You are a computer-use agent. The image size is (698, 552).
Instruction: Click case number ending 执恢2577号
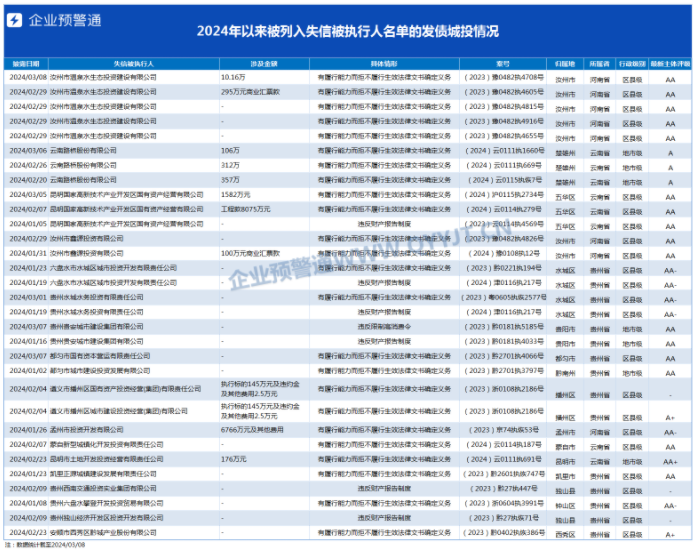pos(503,297)
